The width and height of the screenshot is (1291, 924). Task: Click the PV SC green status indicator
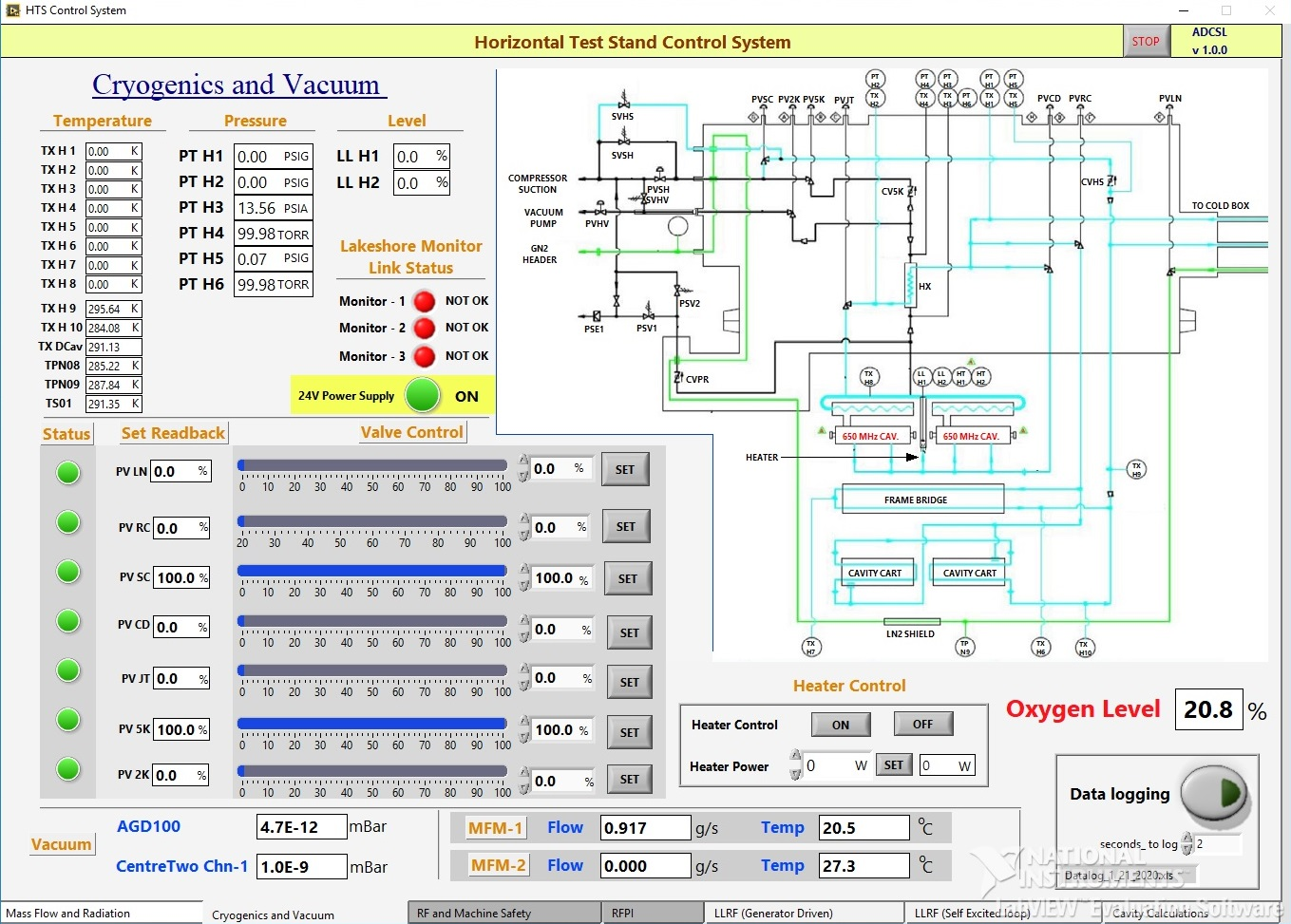tap(68, 571)
